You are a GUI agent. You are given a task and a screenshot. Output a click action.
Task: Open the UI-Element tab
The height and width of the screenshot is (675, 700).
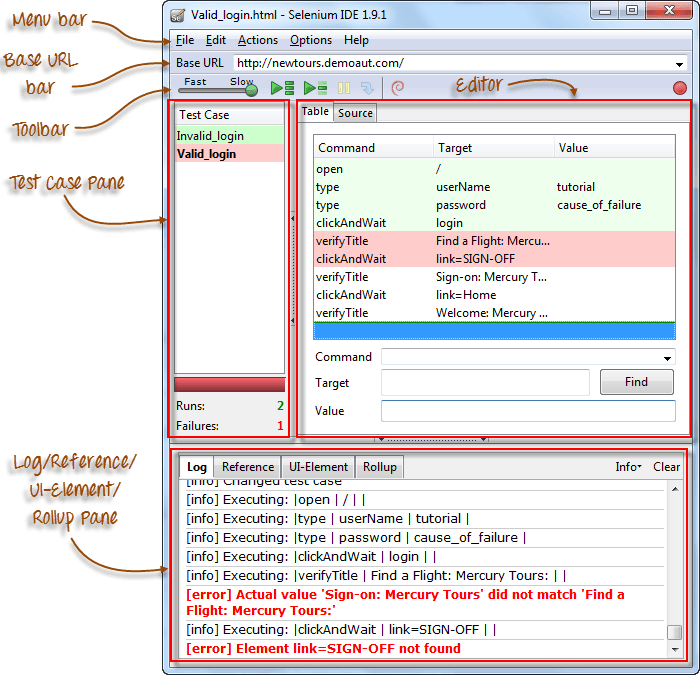coord(318,467)
